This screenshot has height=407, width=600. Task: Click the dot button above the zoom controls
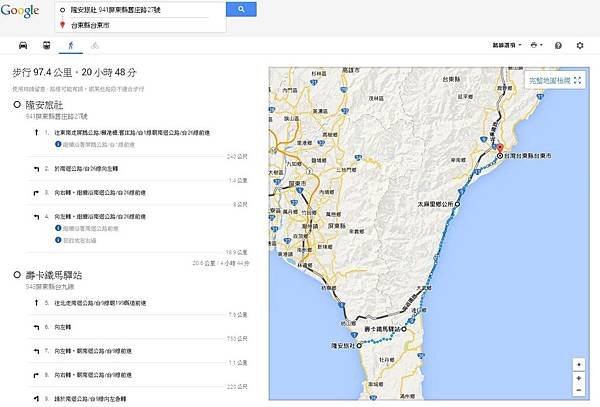pyautogui.click(x=579, y=364)
